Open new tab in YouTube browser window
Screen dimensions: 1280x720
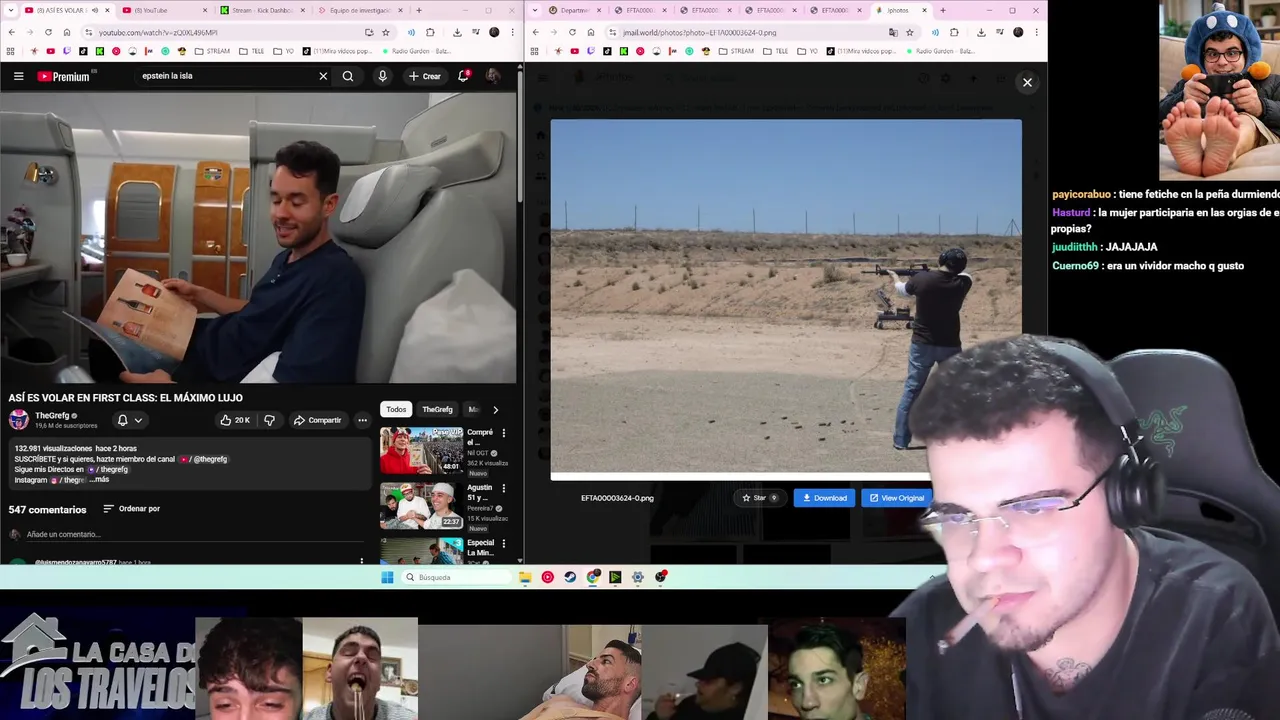418,10
